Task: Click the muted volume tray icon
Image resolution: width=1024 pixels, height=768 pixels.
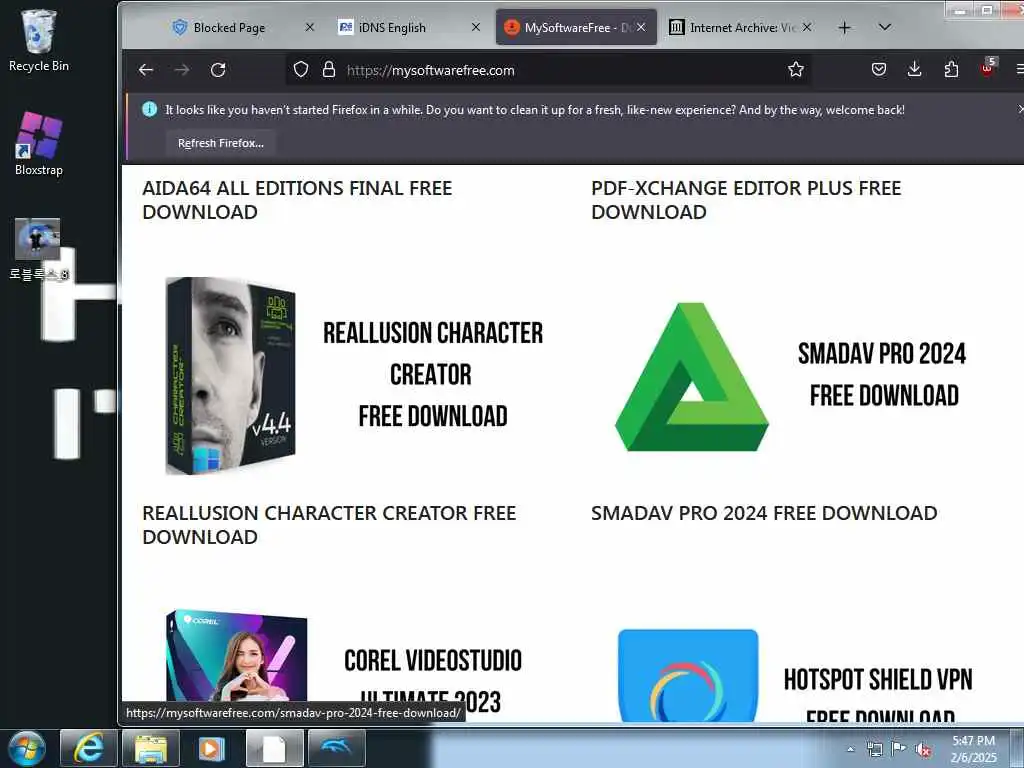Action: tap(923, 749)
